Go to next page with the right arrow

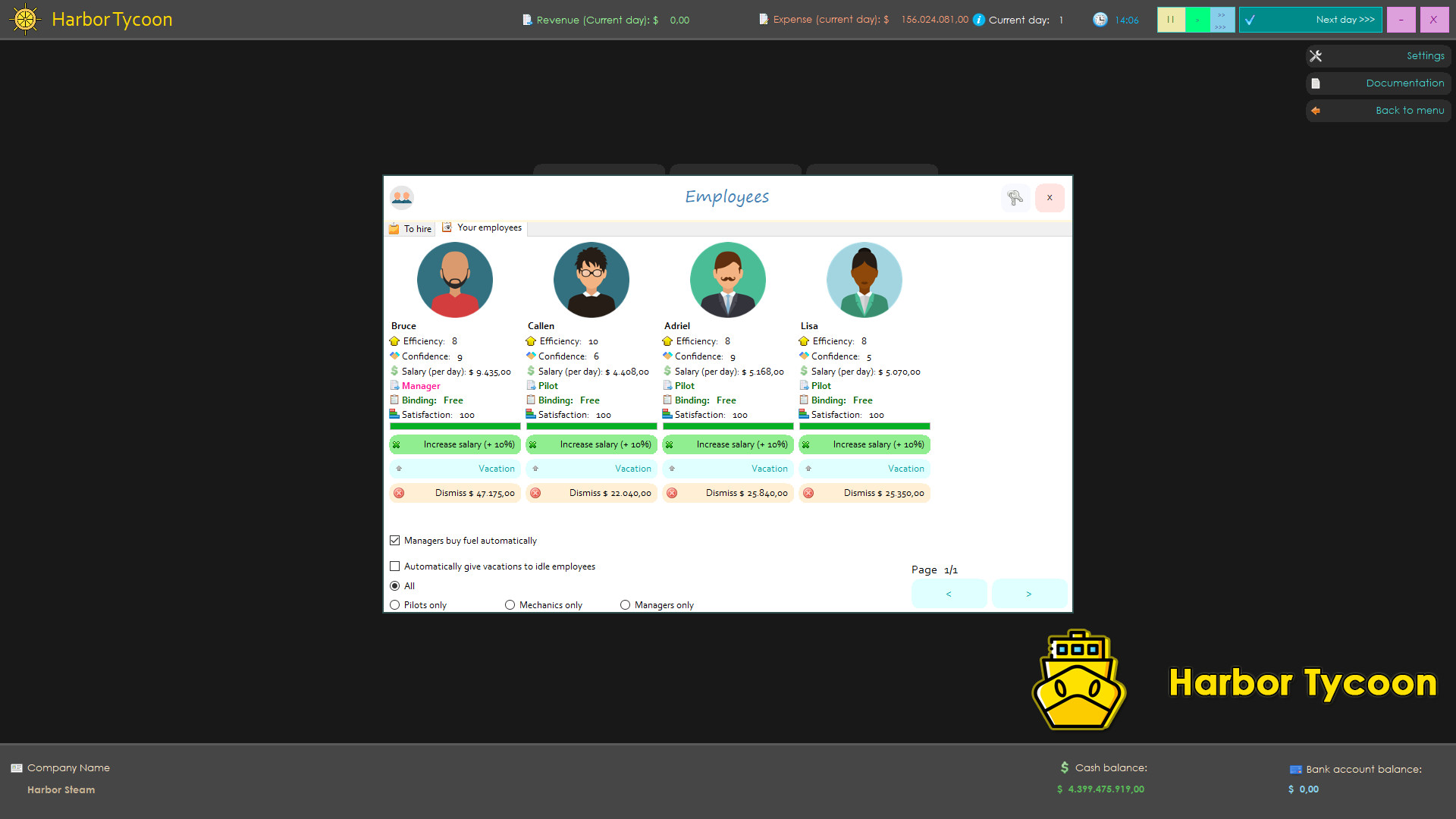[1029, 594]
